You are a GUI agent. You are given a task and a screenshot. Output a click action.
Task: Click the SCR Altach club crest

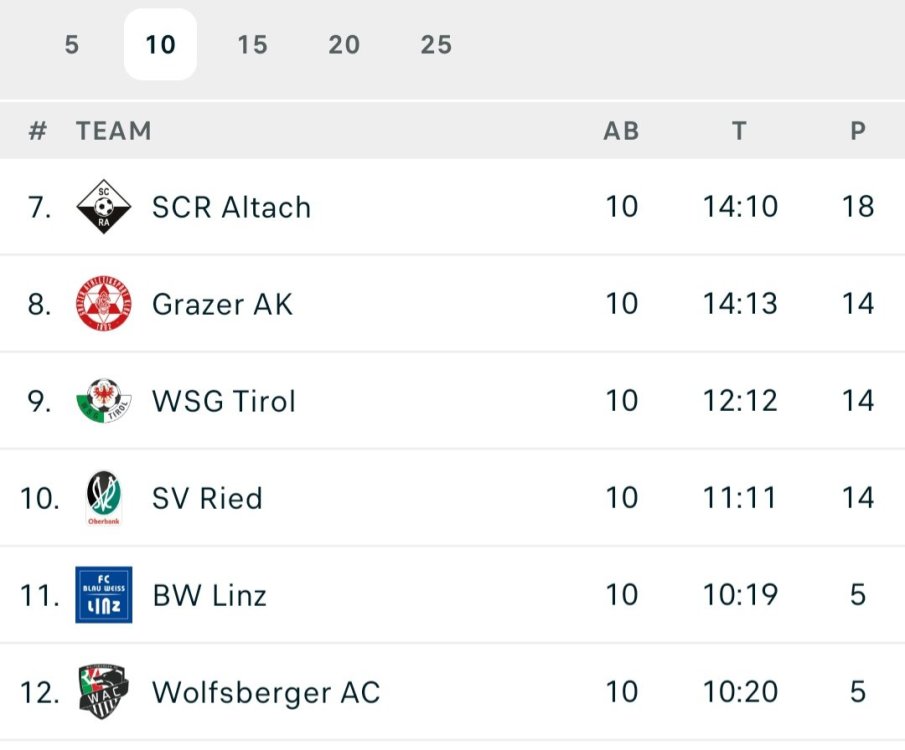coord(103,207)
